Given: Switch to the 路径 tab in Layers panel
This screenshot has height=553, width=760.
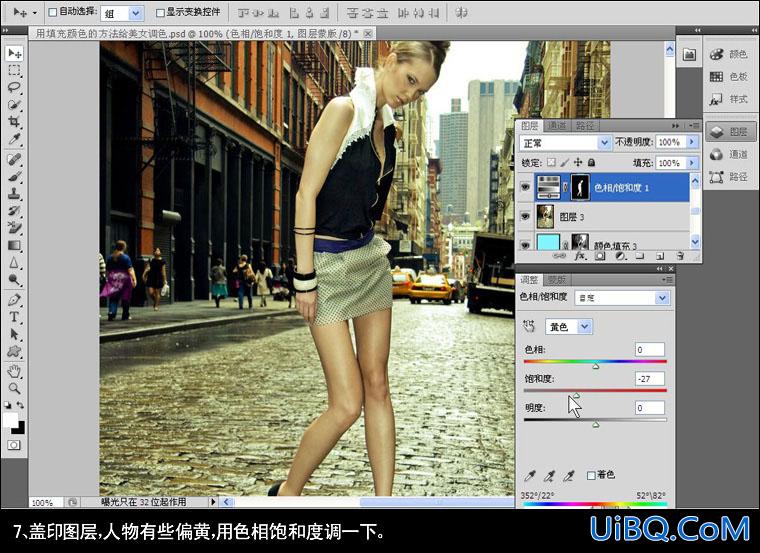Looking at the screenshot, I should click(584, 126).
